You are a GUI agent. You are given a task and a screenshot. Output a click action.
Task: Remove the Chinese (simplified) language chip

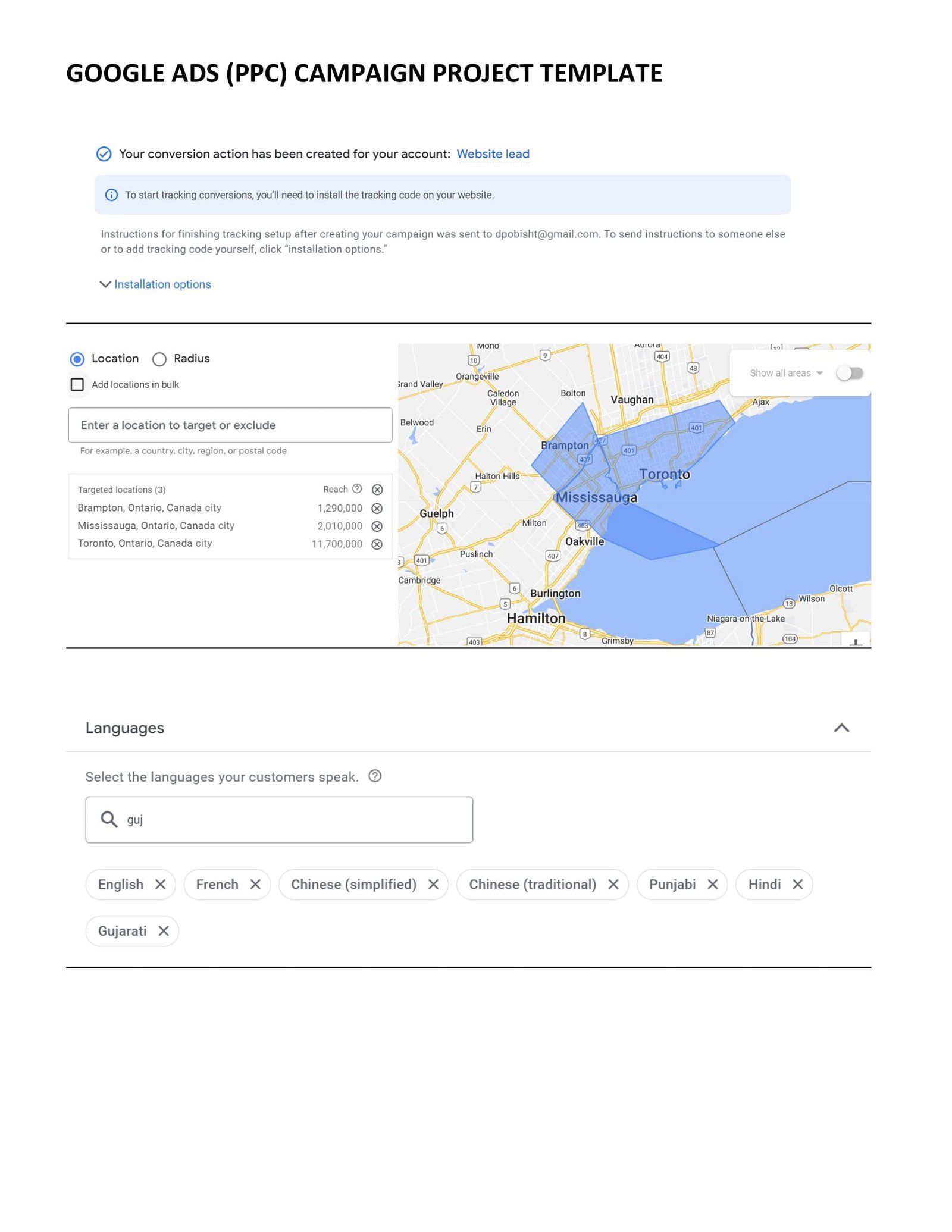coord(434,885)
